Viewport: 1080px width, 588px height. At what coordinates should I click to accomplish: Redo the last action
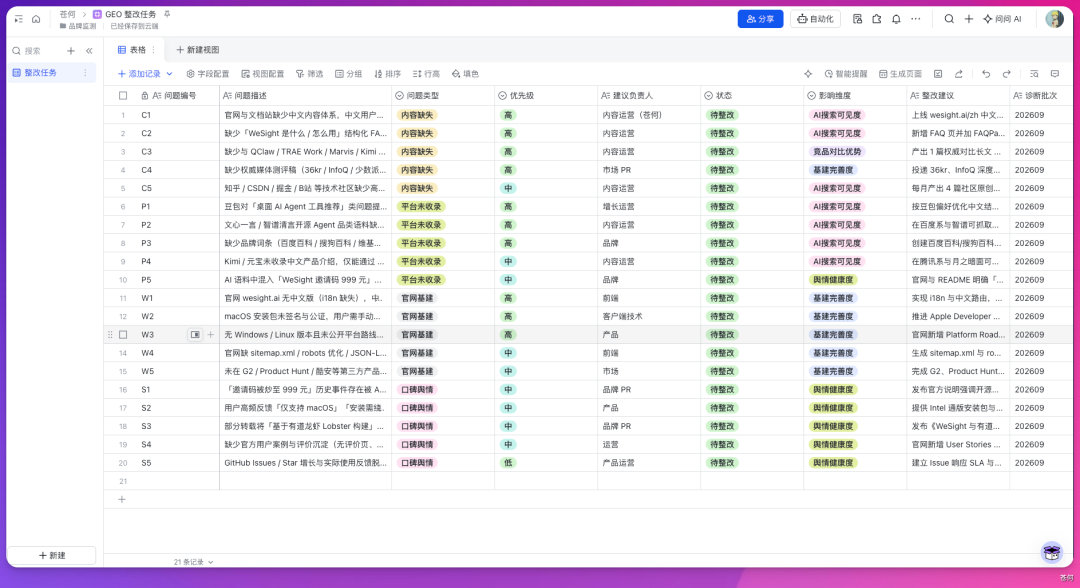[1006, 74]
